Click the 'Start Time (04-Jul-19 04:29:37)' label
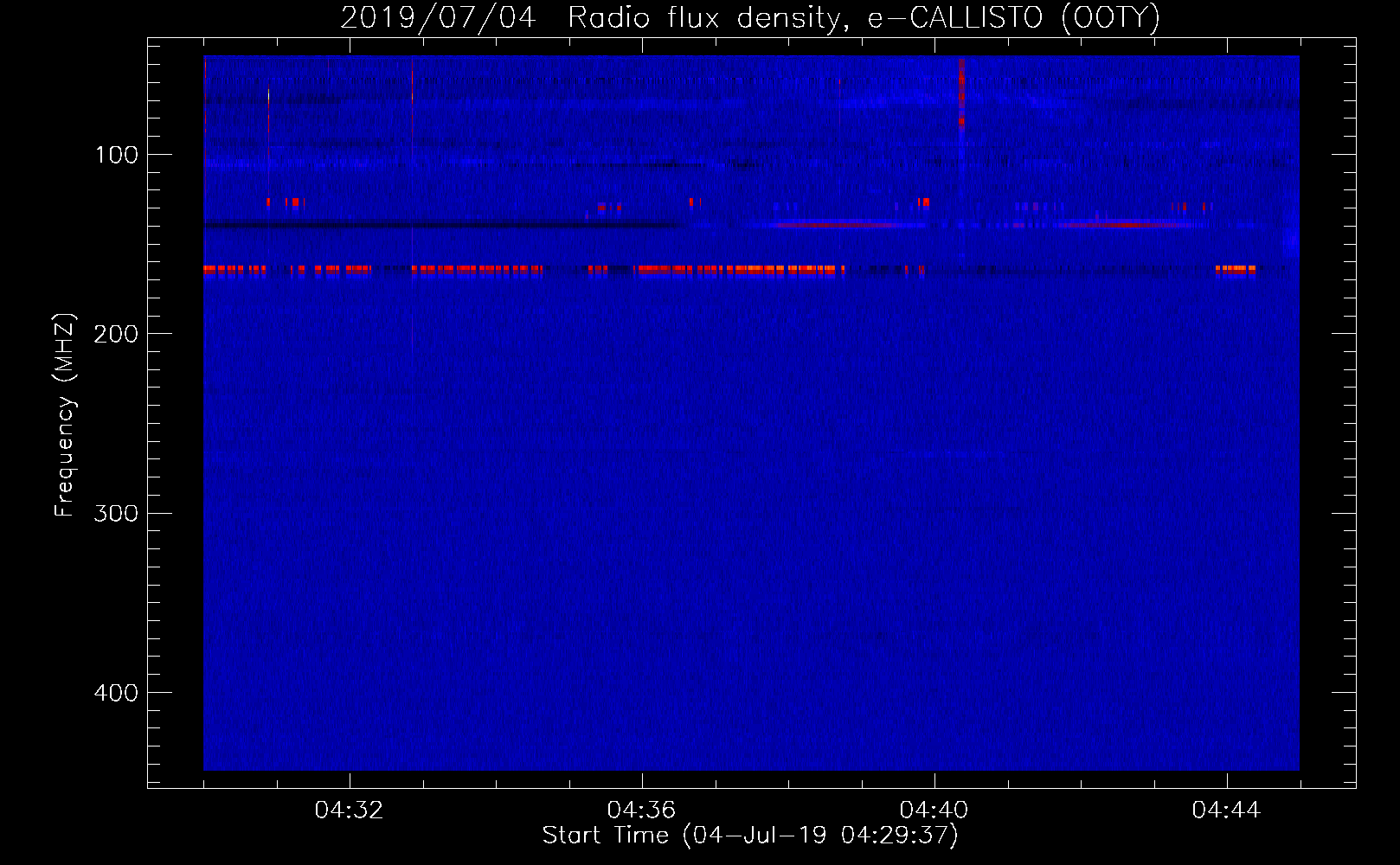The image size is (1400, 865). click(750, 836)
